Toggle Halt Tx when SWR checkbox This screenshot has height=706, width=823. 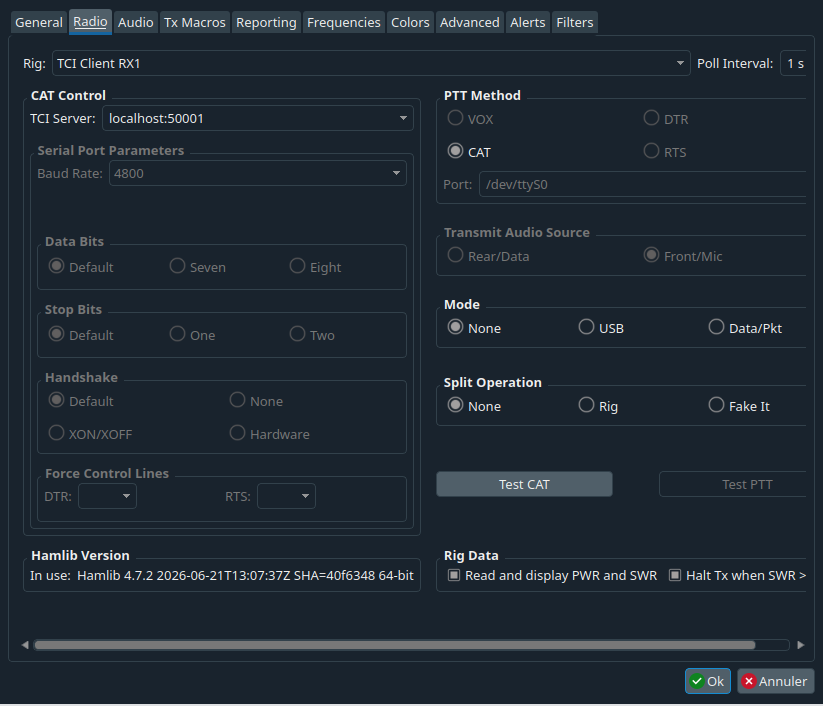pyautogui.click(x=737, y=576)
